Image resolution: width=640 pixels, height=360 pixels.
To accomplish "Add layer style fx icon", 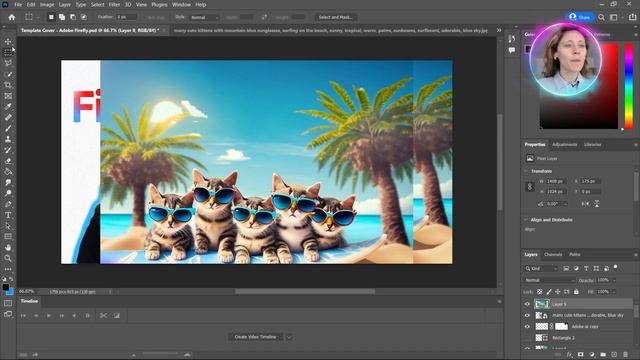I will pyautogui.click(x=569, y=355).
